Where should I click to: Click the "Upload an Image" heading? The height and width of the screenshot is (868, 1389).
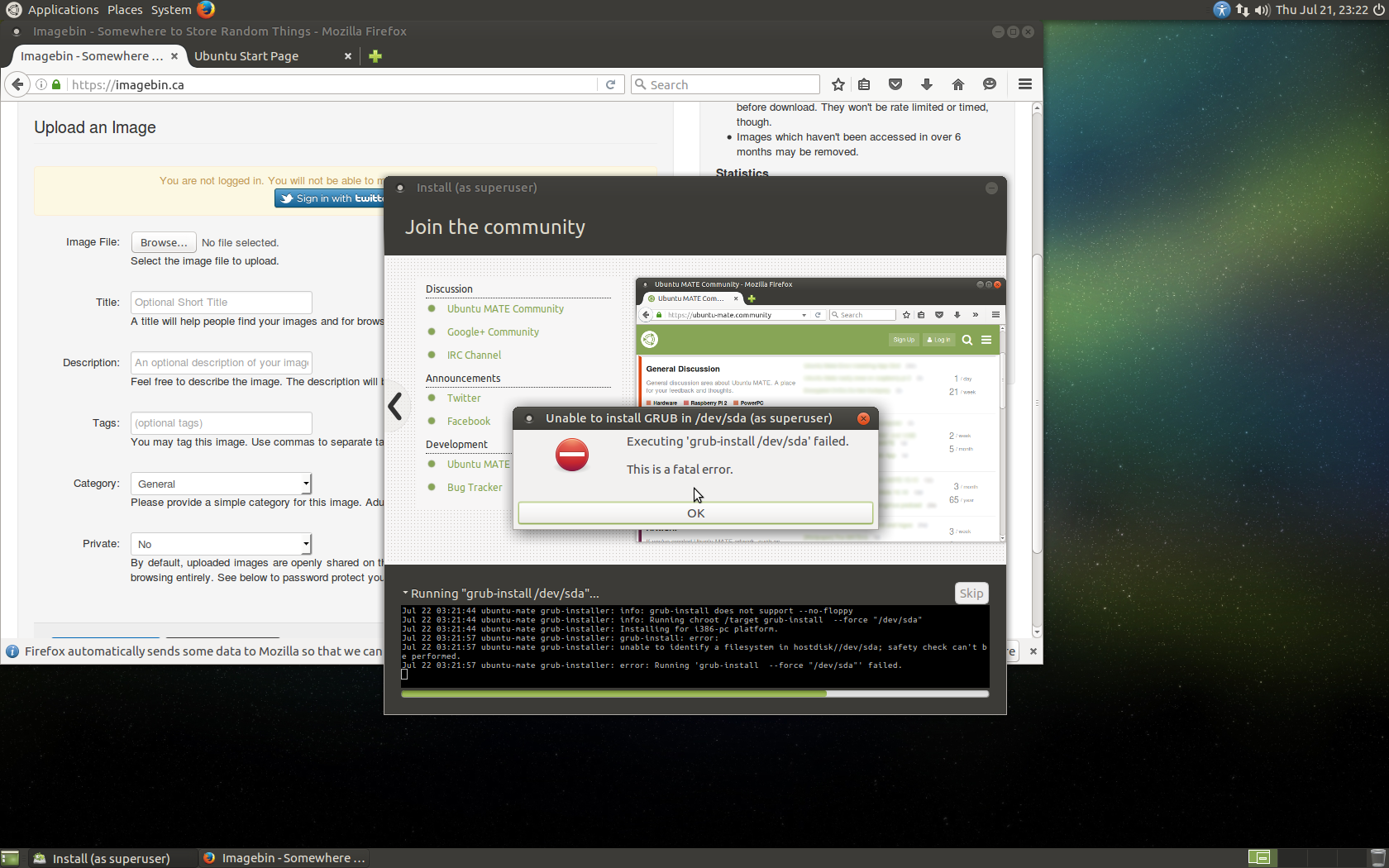pos(95,127)
